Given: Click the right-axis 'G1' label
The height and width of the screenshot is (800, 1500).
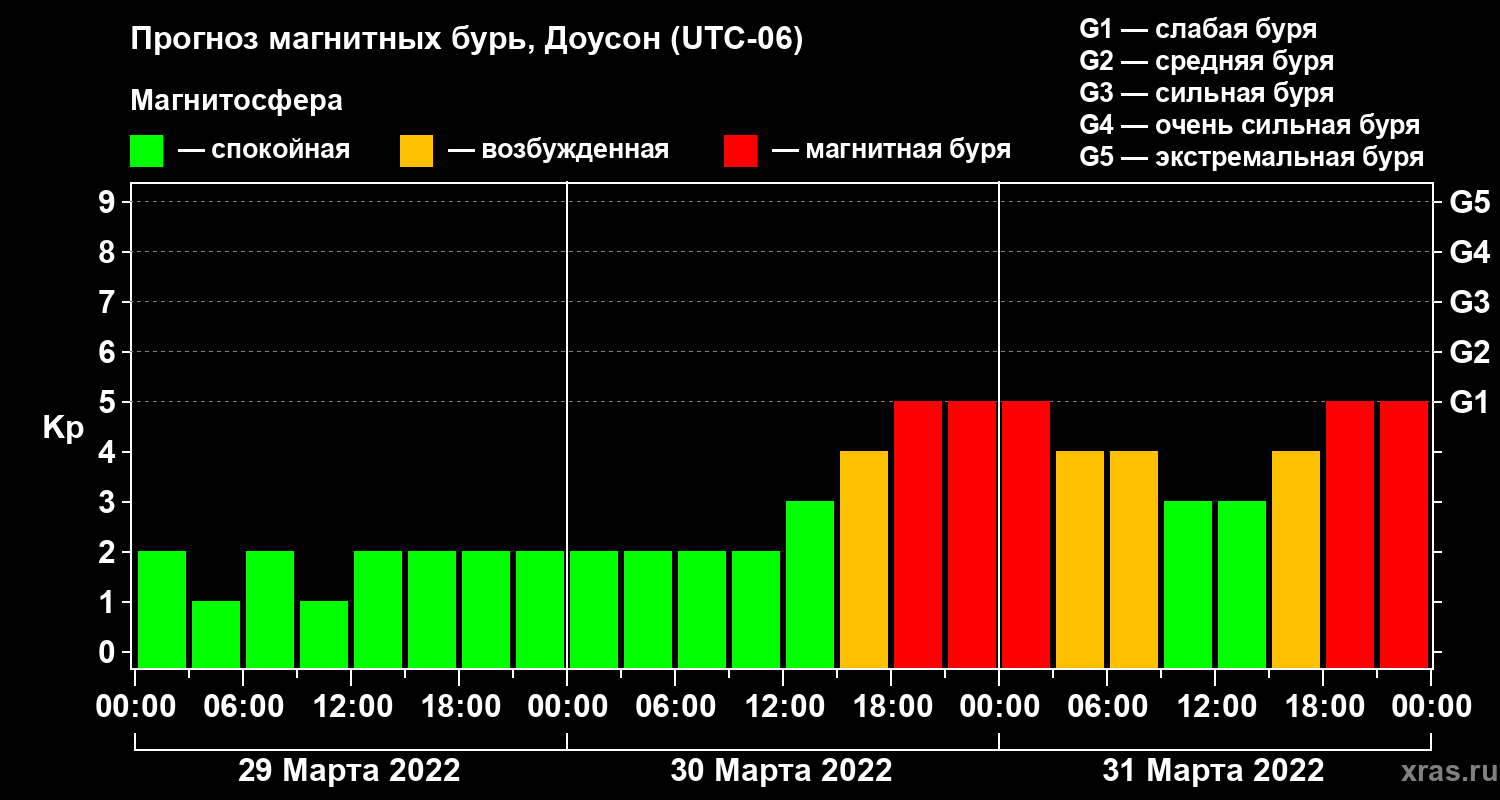Looking at the screenshot, I should click(1469, 403).
